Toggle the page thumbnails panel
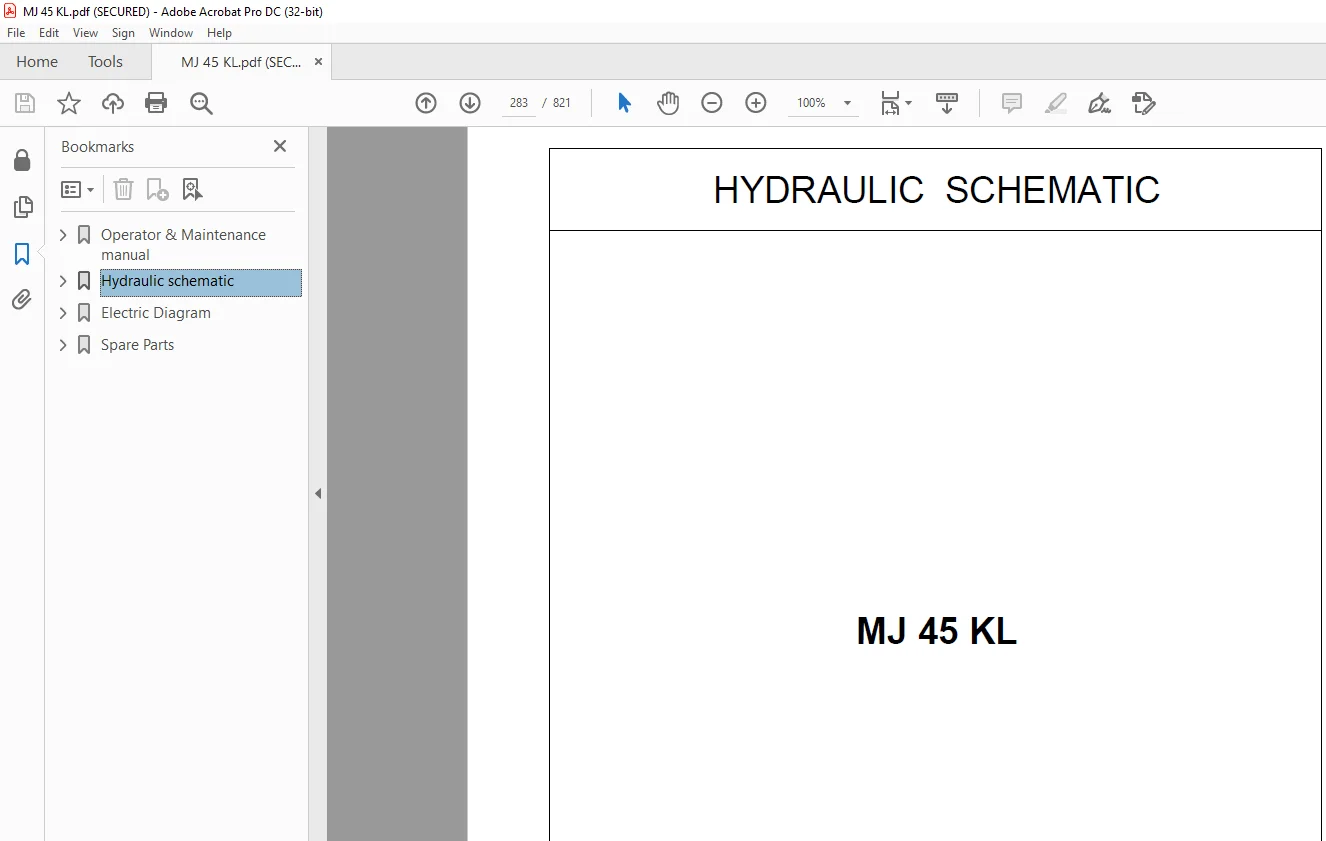1326x841 pixels. (x=22, y=207)
